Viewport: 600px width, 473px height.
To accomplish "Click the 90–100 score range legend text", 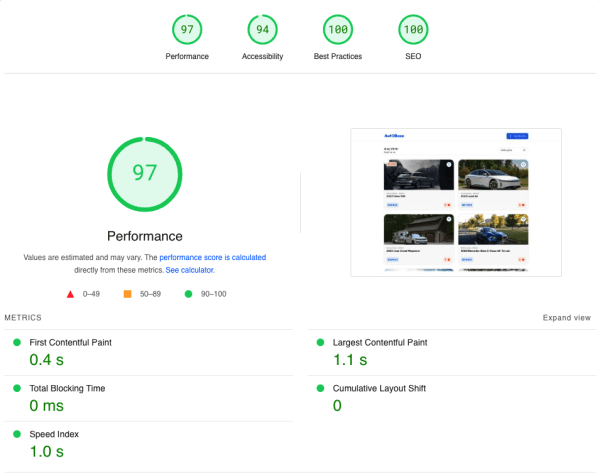I will click(214, 294).
